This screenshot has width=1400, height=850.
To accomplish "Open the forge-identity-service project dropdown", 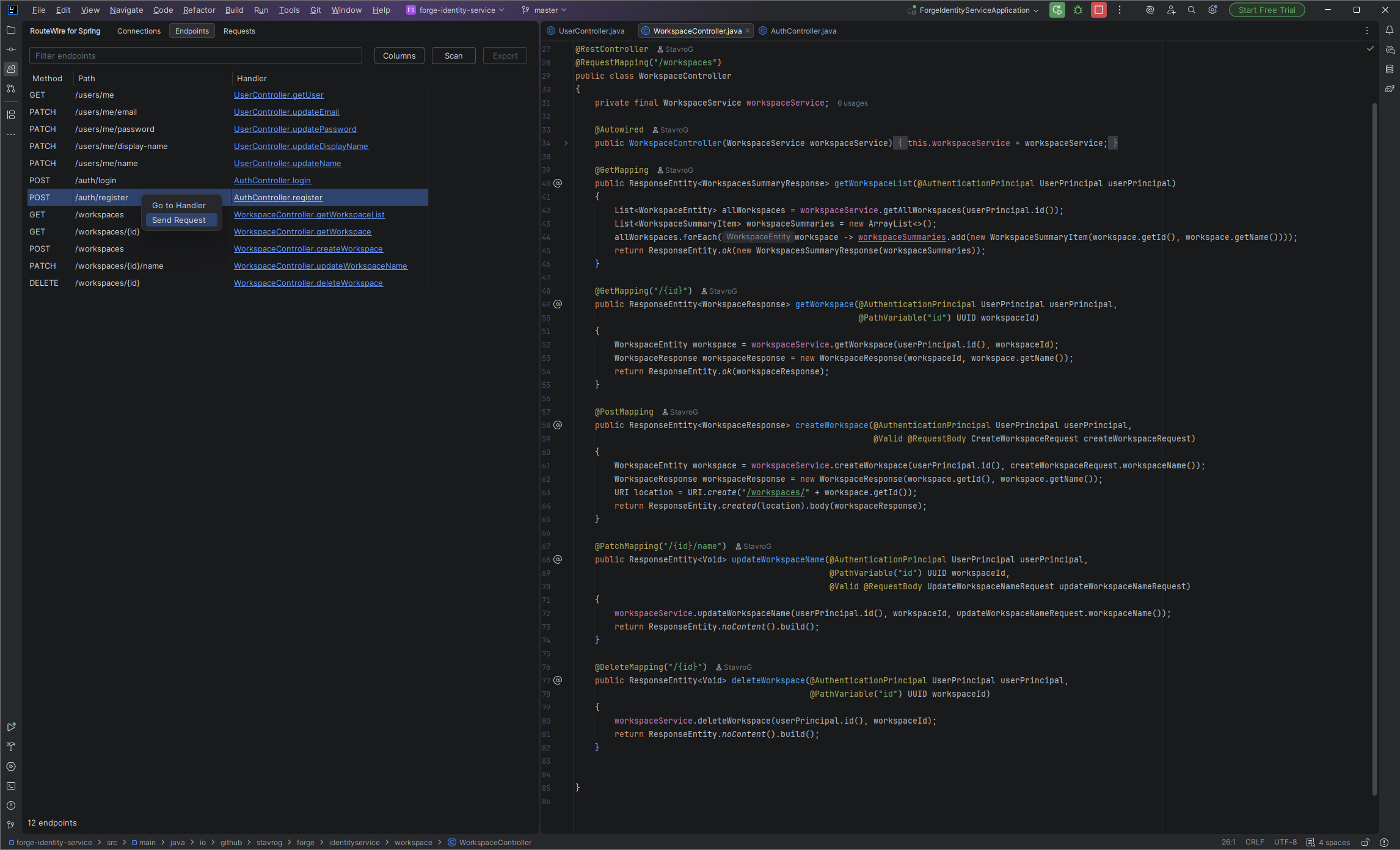I will (x=456, y=10).
